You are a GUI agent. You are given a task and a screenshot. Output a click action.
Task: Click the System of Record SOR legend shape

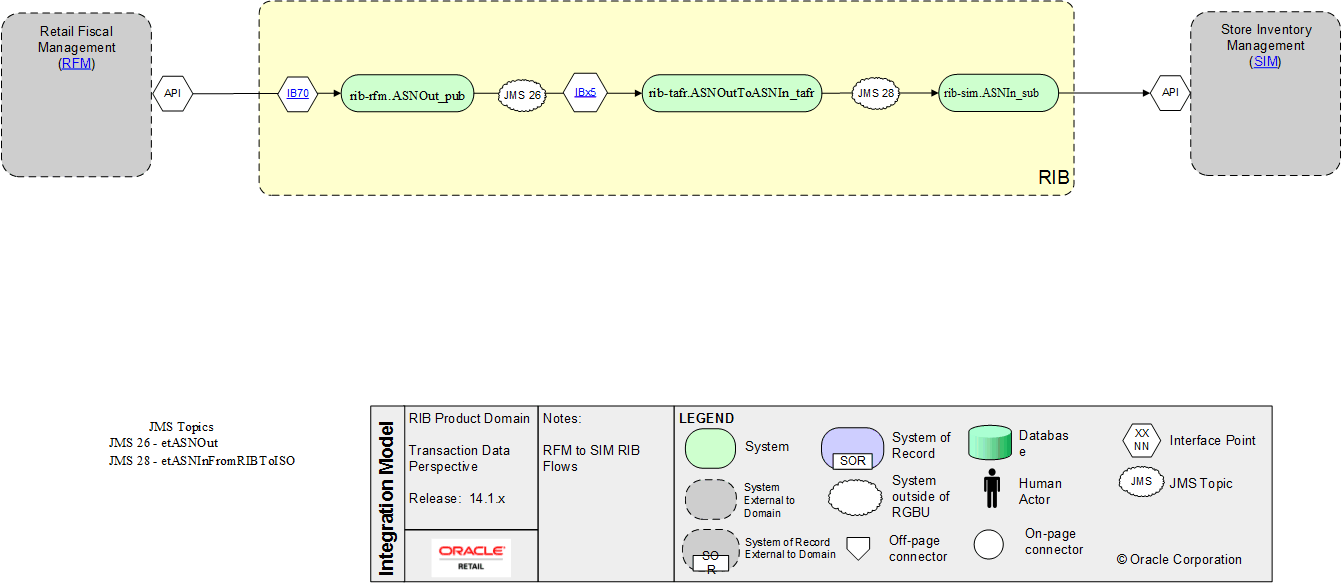[x=853, y=449]
